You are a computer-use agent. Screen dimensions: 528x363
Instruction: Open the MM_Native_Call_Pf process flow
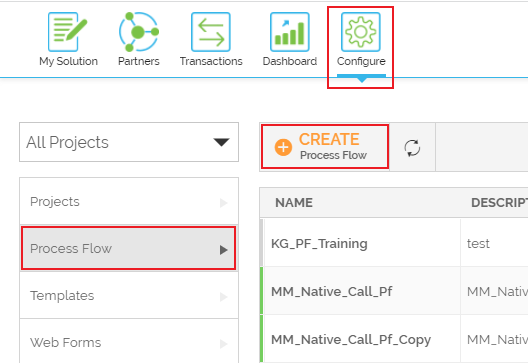tap(331, 291)
